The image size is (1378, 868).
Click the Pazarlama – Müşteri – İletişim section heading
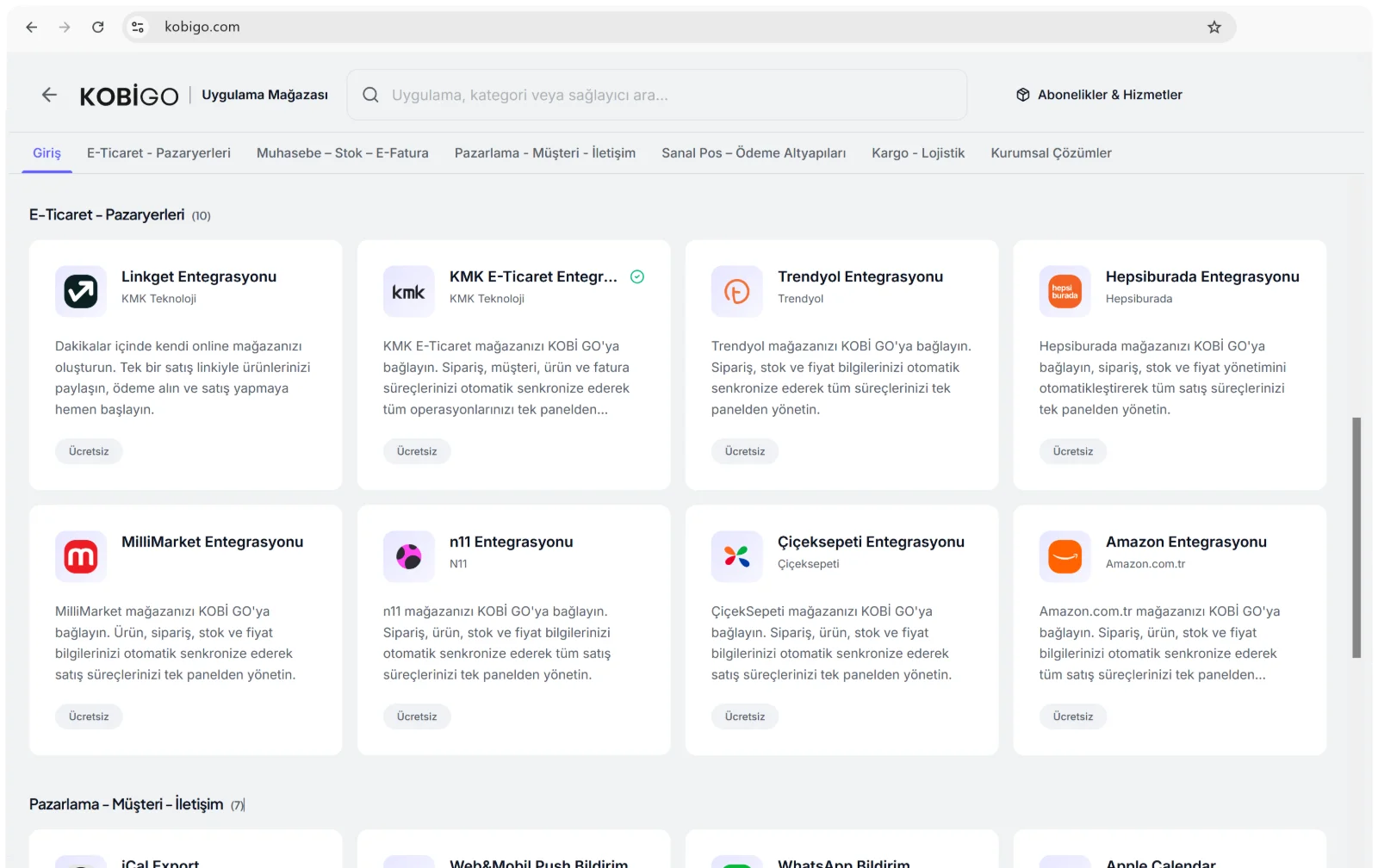pos(127,804)
